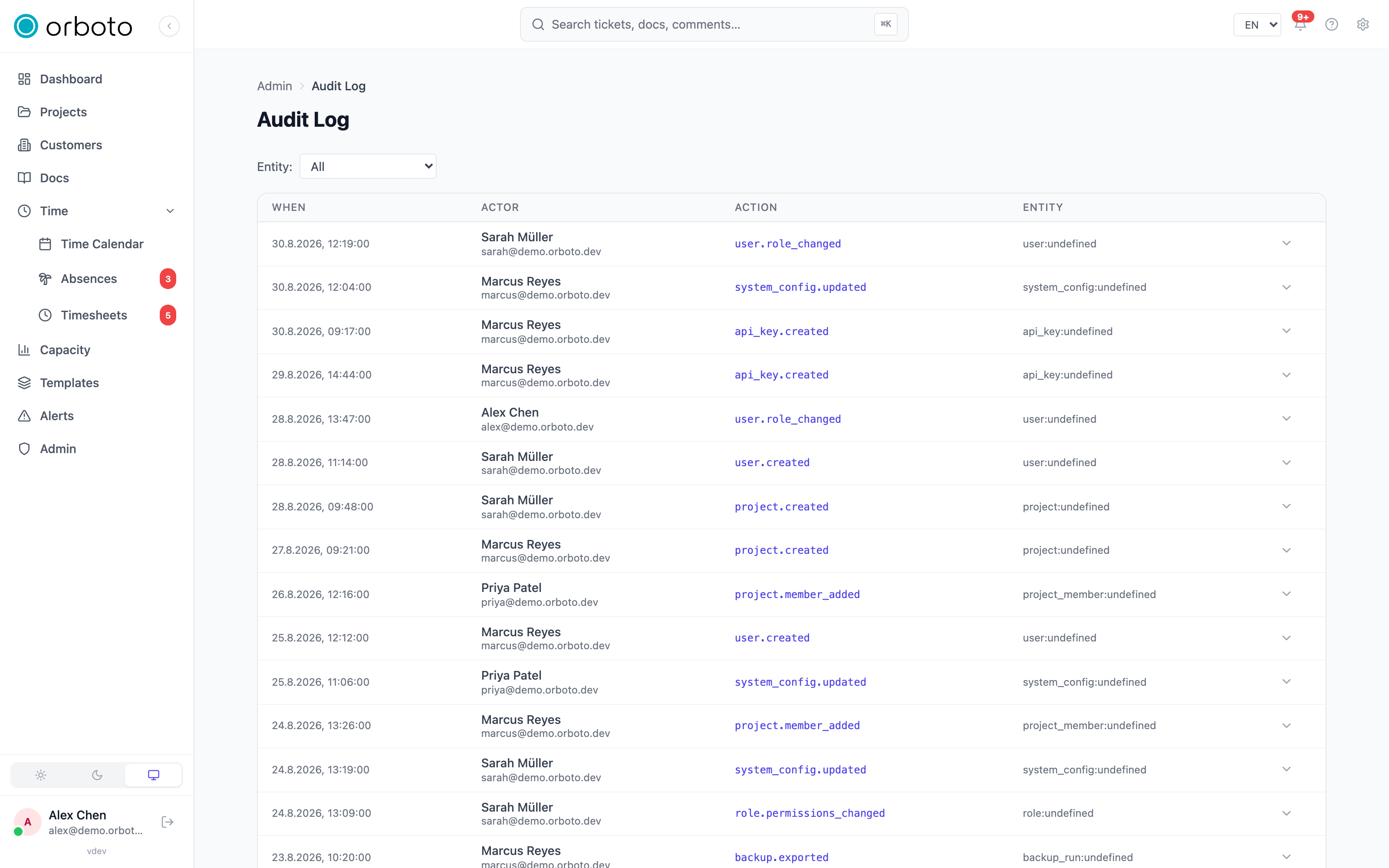Click the Audit Log breadcrumb
This screenshot has width=1389, height=868.
[x=339, y=86]
